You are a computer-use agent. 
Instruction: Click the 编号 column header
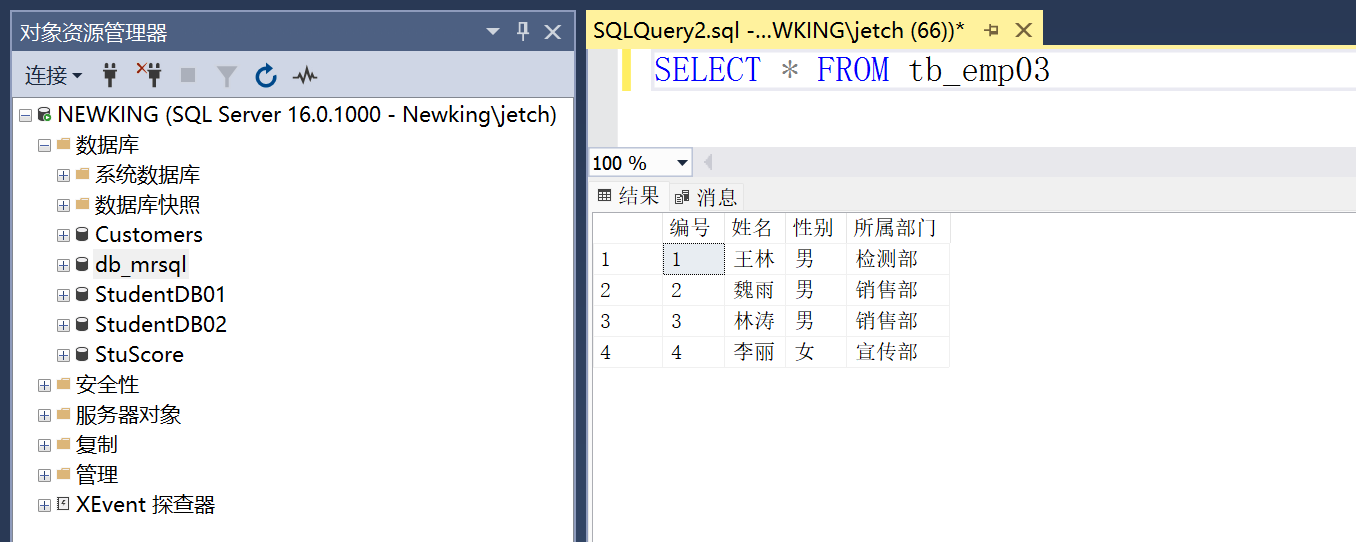pos(693,228)
